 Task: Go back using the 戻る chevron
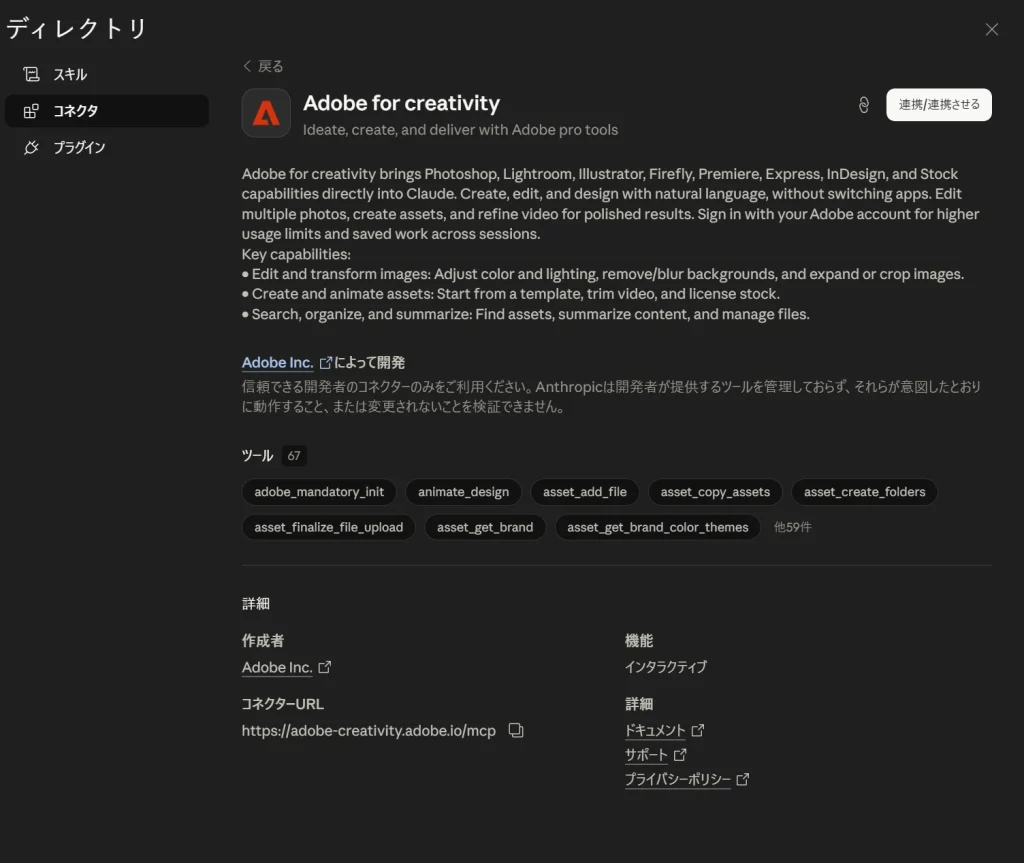pyautogui.click(x=248, y=66)
